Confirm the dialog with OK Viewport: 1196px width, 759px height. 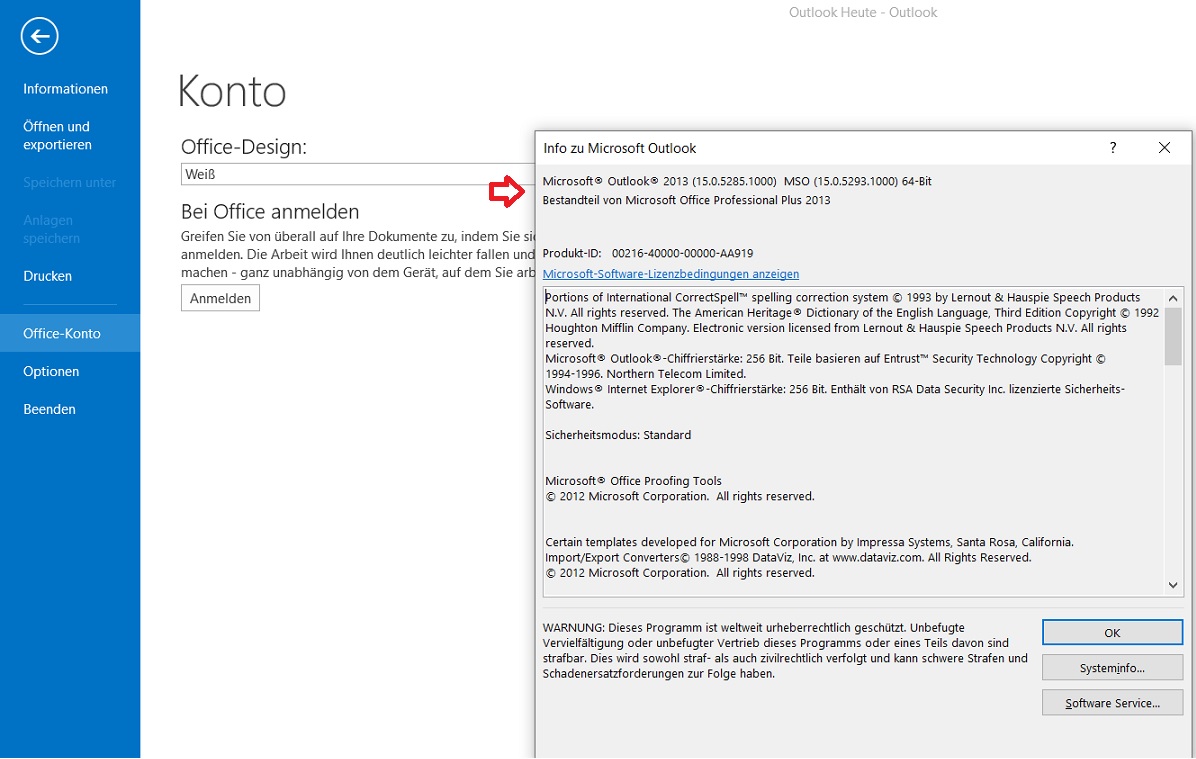(x=1112, y=632)
